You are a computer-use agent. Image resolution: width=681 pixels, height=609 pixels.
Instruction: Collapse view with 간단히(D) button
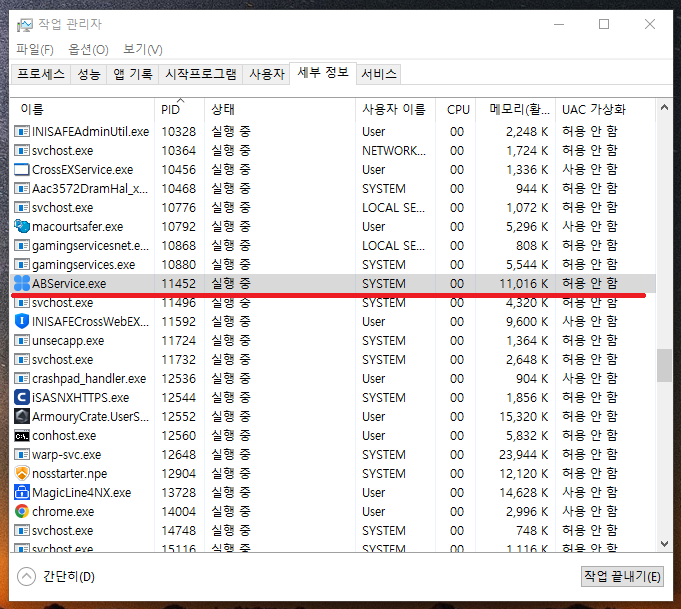tap(56, 576)
